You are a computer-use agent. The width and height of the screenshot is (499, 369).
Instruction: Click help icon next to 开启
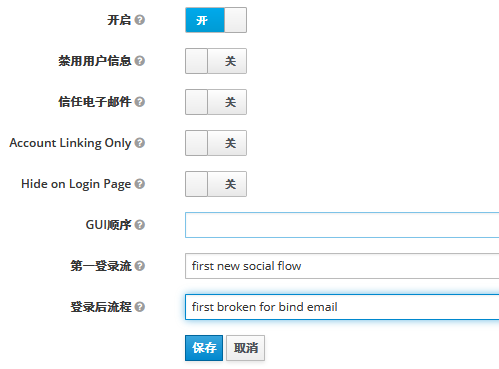click(x=140, y=20)
